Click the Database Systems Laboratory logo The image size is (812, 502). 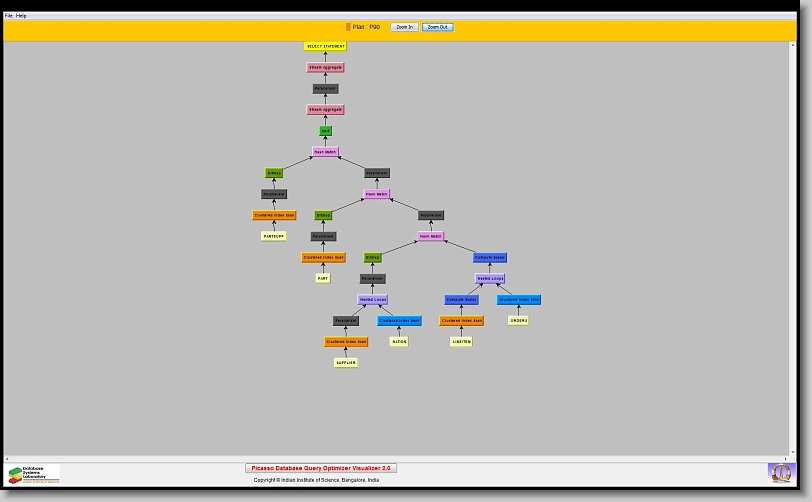pyautogui.click(x=34, y=474)
